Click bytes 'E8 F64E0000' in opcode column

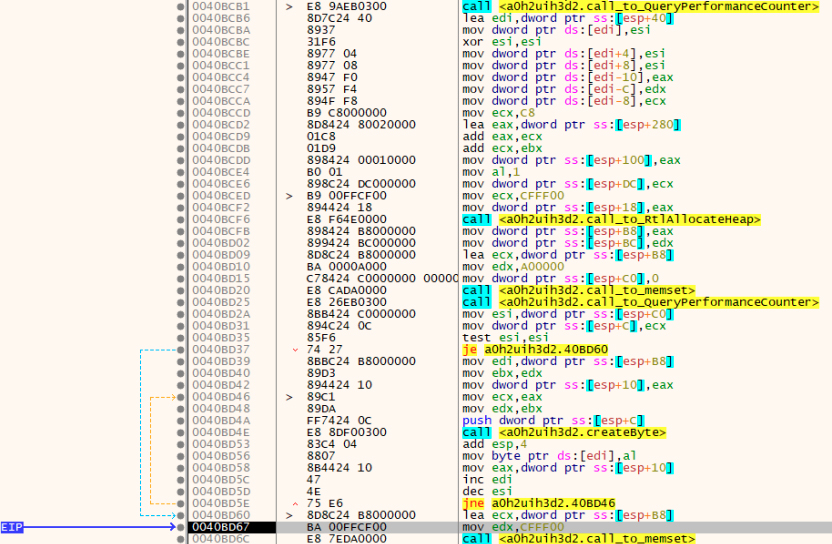346,219
